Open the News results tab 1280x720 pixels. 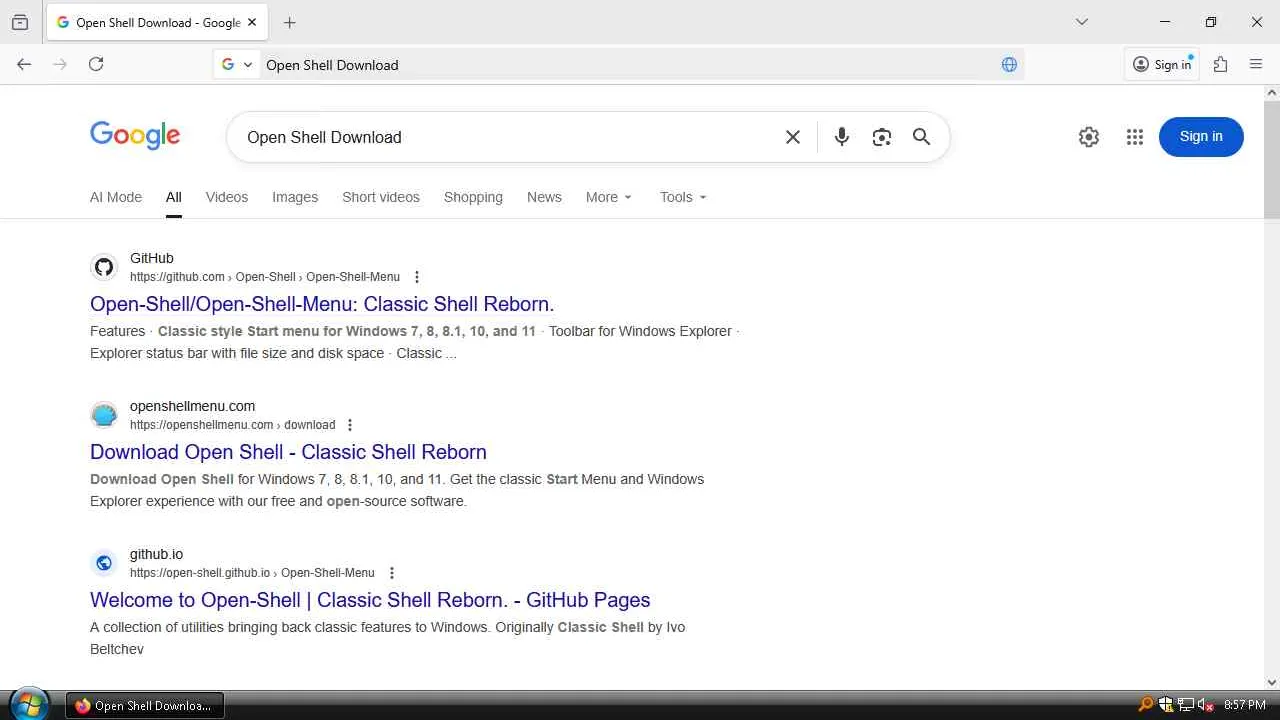[544, 197]
